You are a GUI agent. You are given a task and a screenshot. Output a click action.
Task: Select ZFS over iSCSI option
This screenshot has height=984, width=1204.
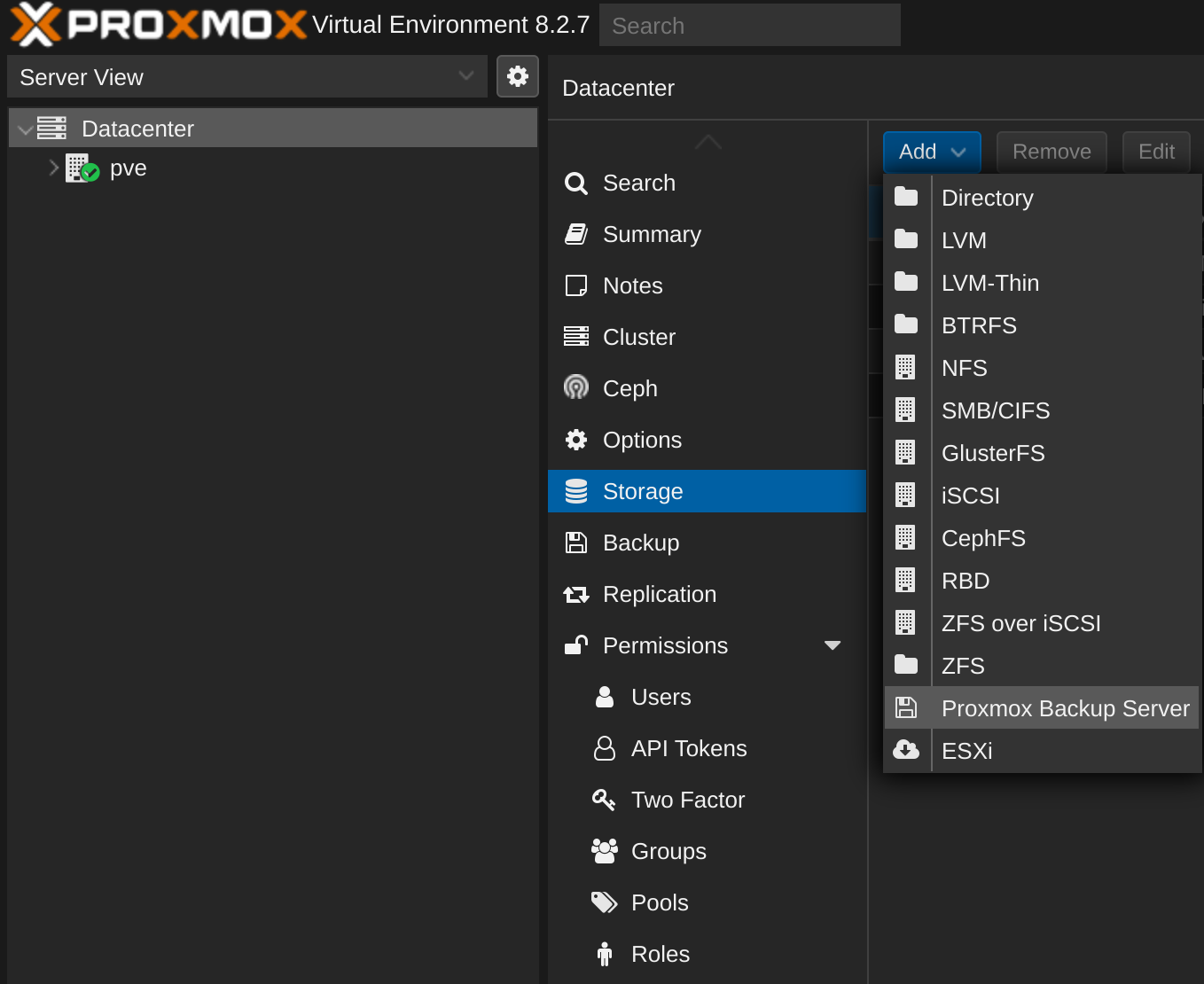[x=1042, y=622]
